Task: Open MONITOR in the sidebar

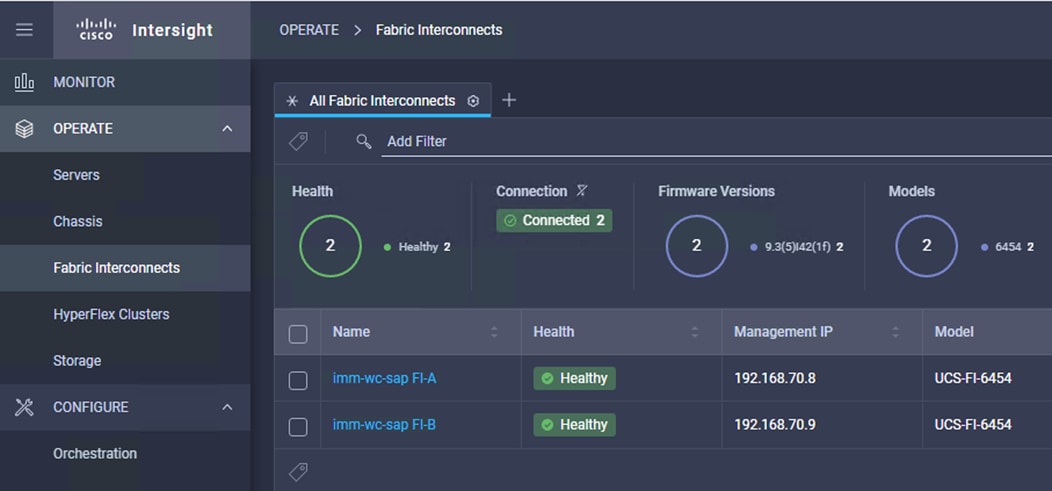Action: 125,82
